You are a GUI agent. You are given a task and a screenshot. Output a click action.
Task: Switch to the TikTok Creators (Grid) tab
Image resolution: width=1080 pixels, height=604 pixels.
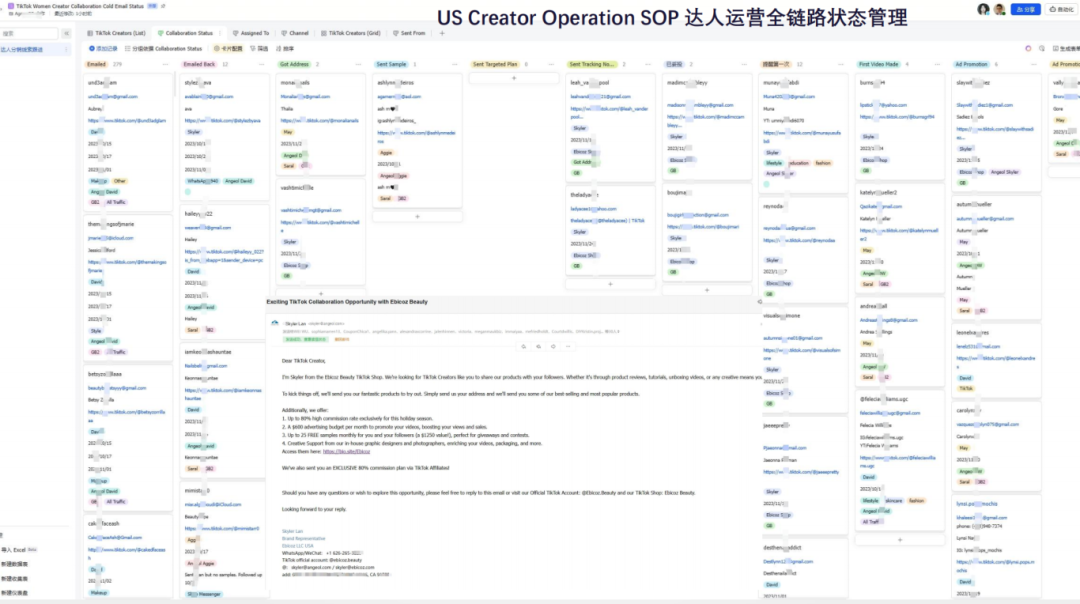pos(351,33)
